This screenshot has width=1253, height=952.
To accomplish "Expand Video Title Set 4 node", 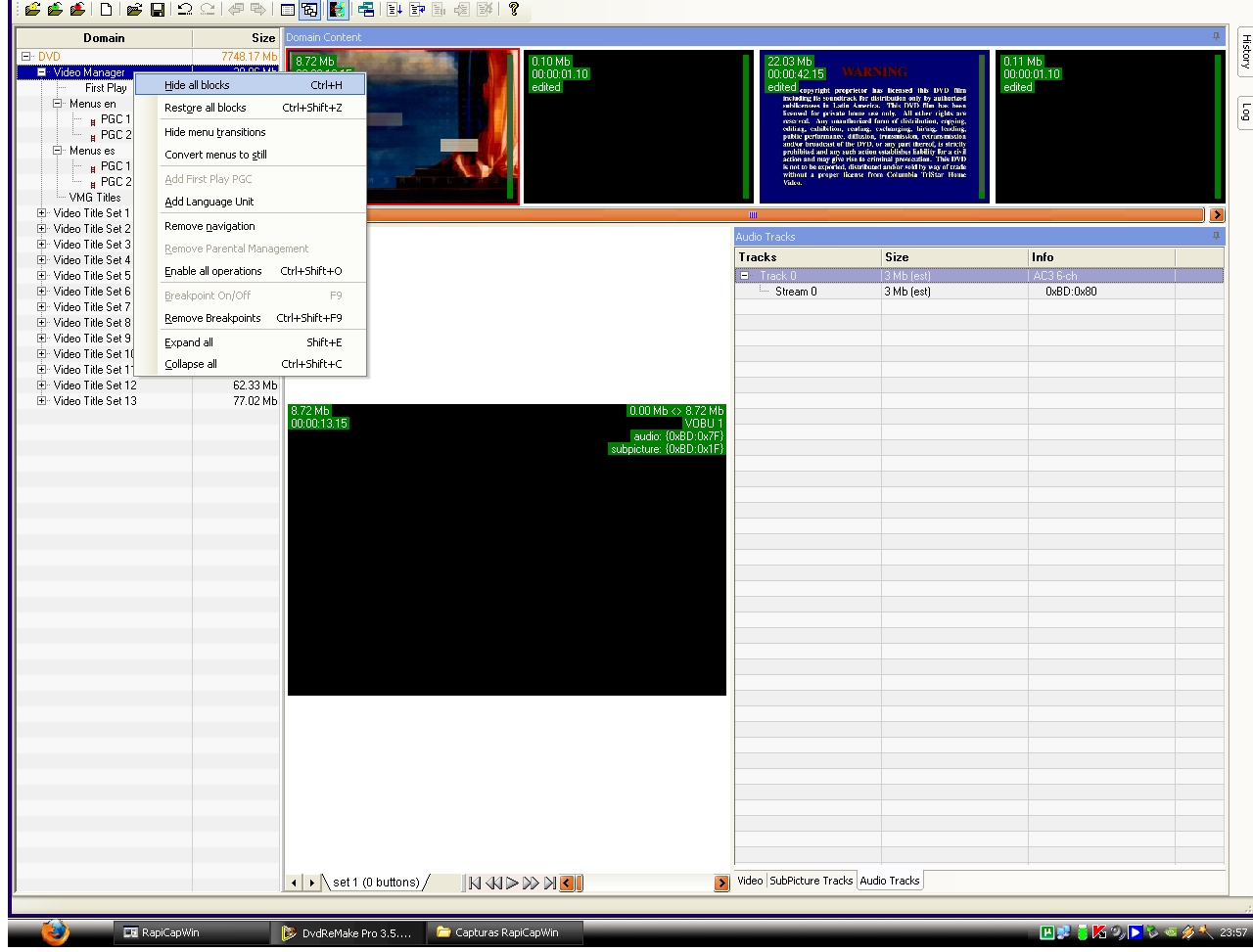I will (42, 260).
